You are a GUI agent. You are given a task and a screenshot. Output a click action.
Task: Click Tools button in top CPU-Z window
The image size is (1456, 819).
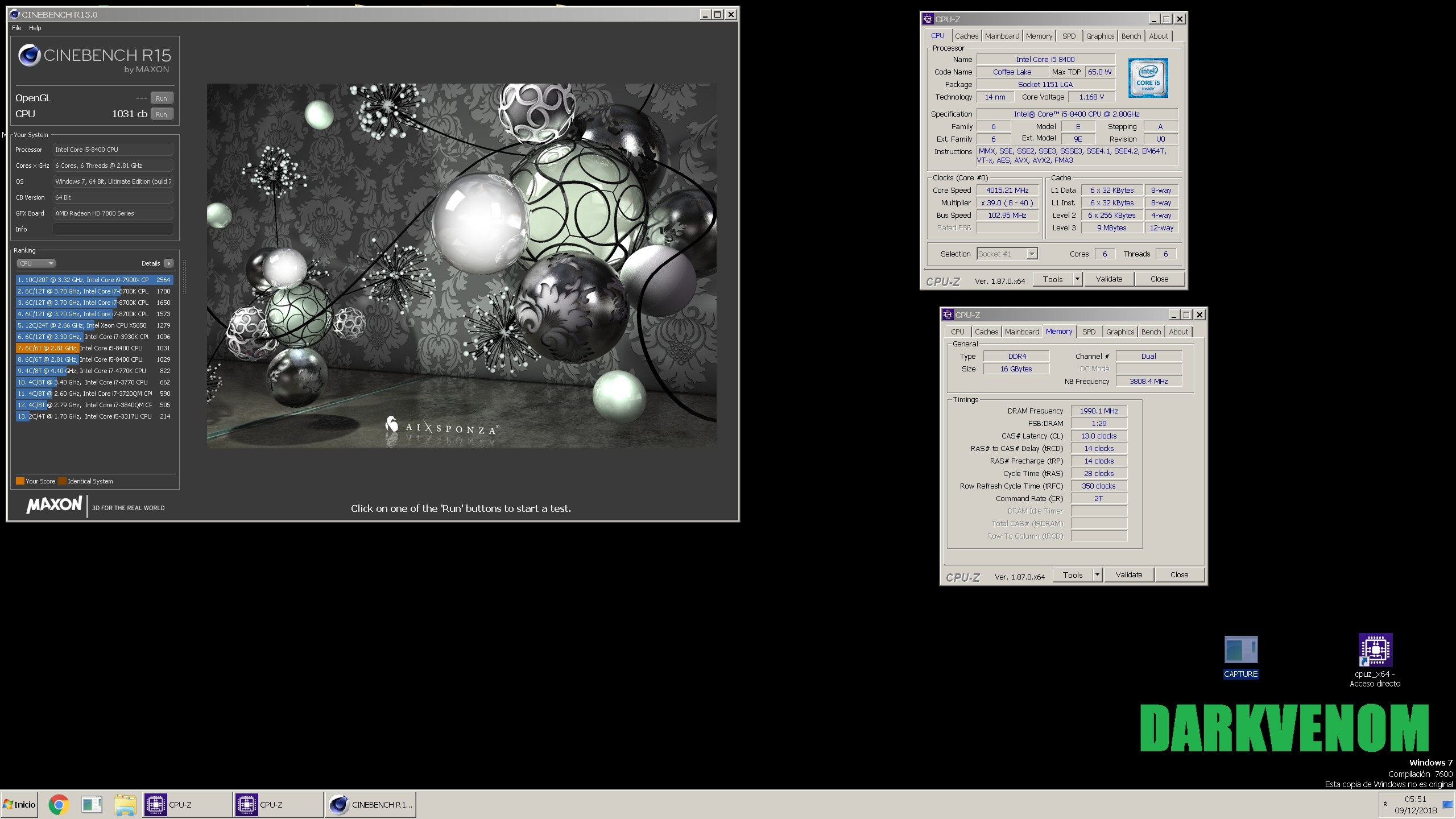point(1052,279)
